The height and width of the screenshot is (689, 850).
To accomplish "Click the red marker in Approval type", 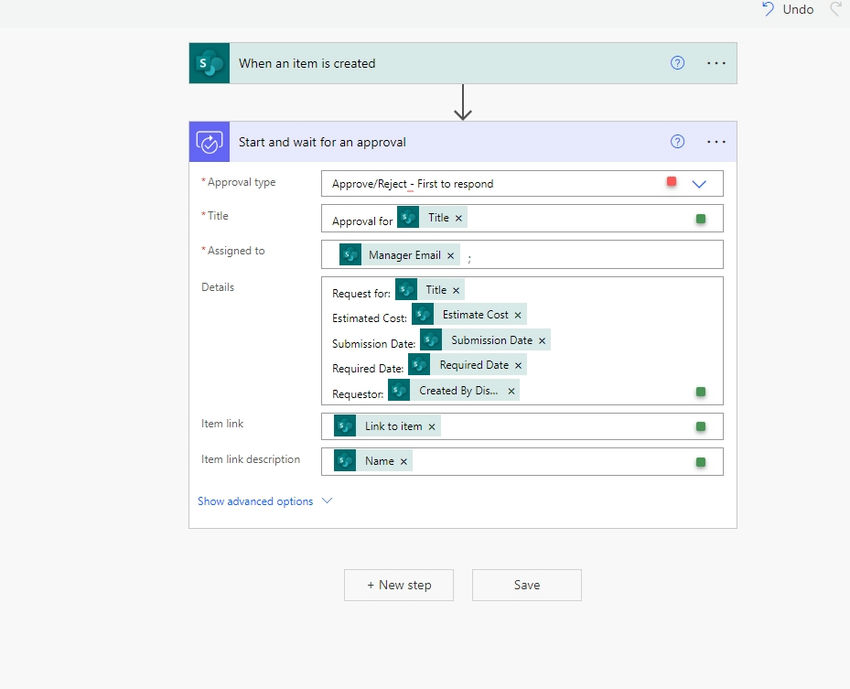I will [671, 181].
